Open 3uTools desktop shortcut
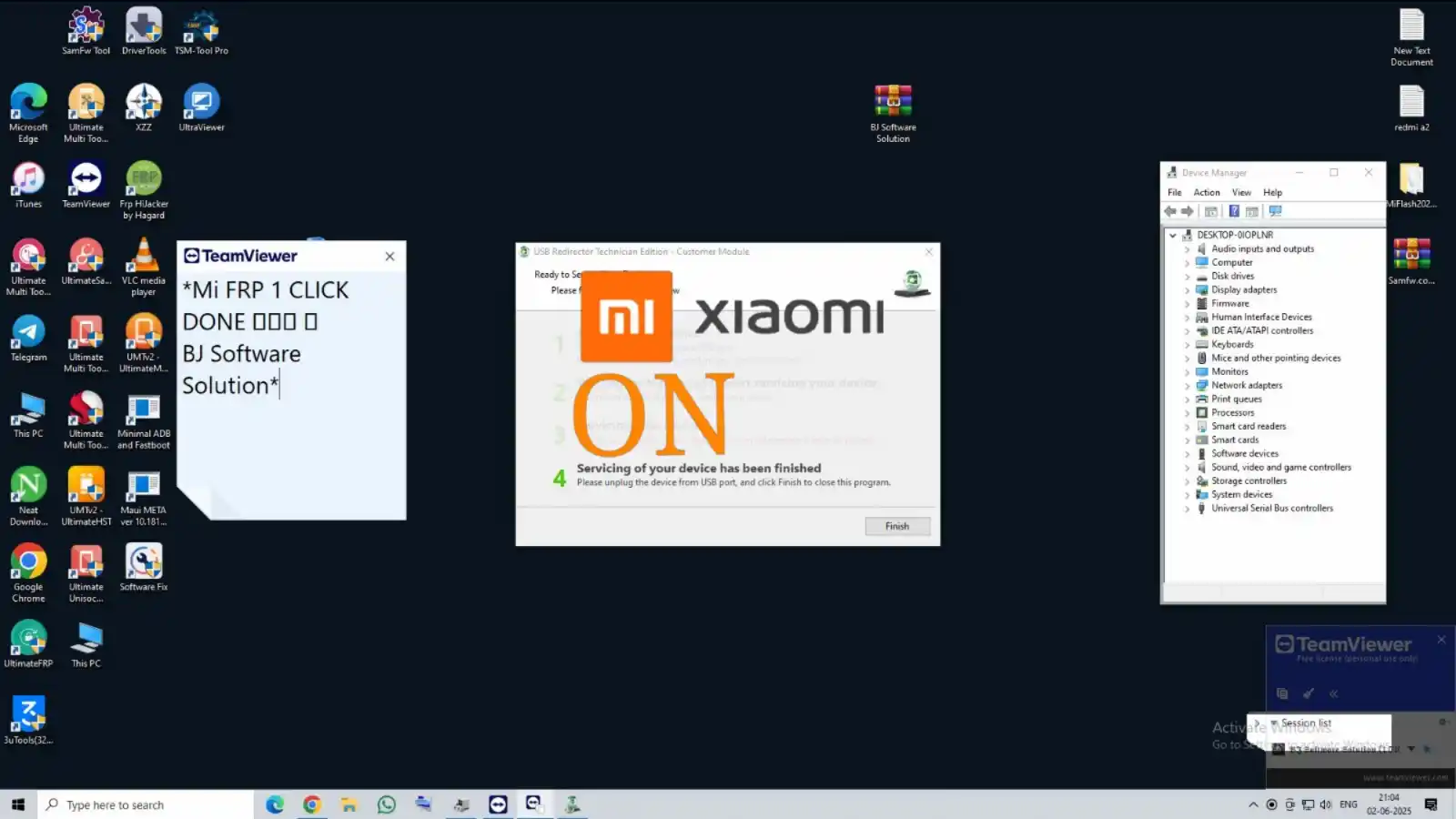This screenshot has width=1456, height=819. (28, 721)
